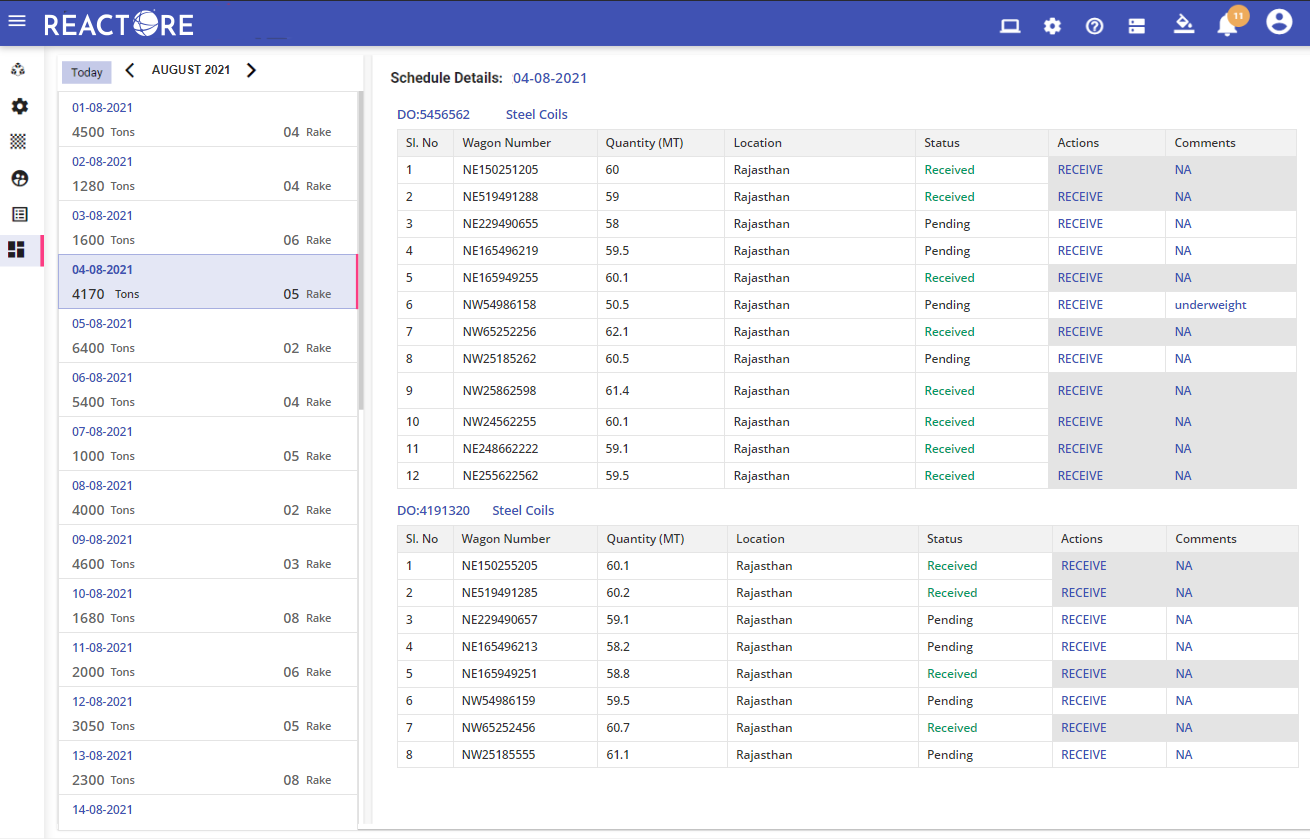Click the Today button
The height and width of the screenshot is (839, 1310).
87,72
